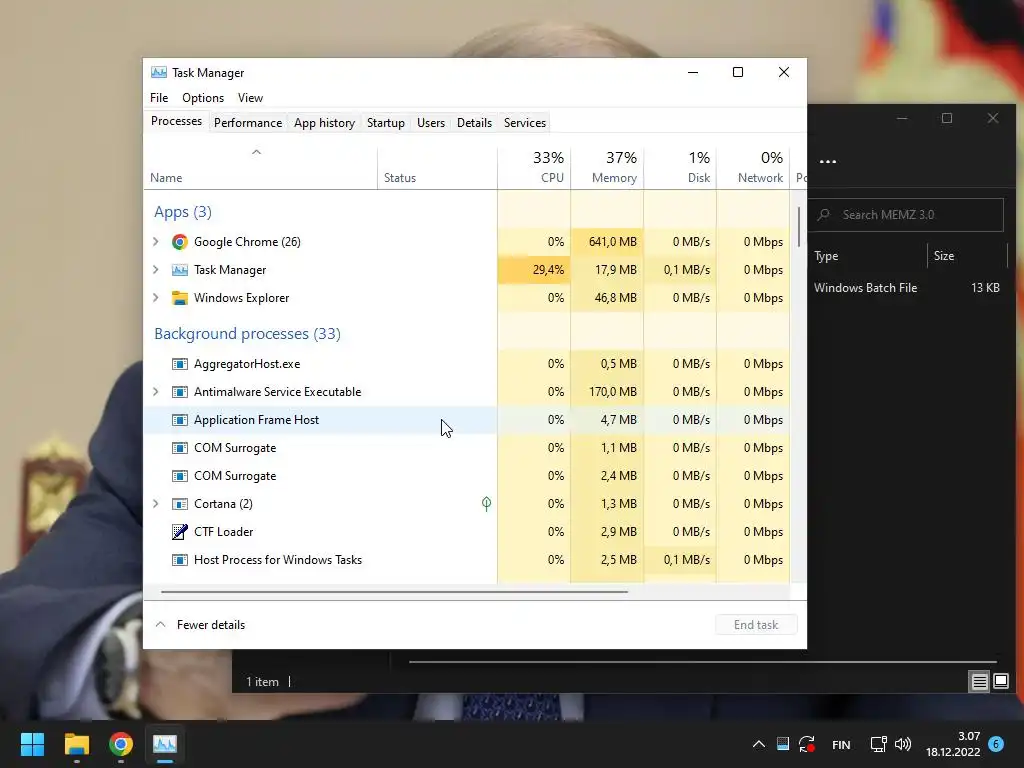1024x768 pixels.
Task: Switch to the Users tab
Action: [431, 123]
